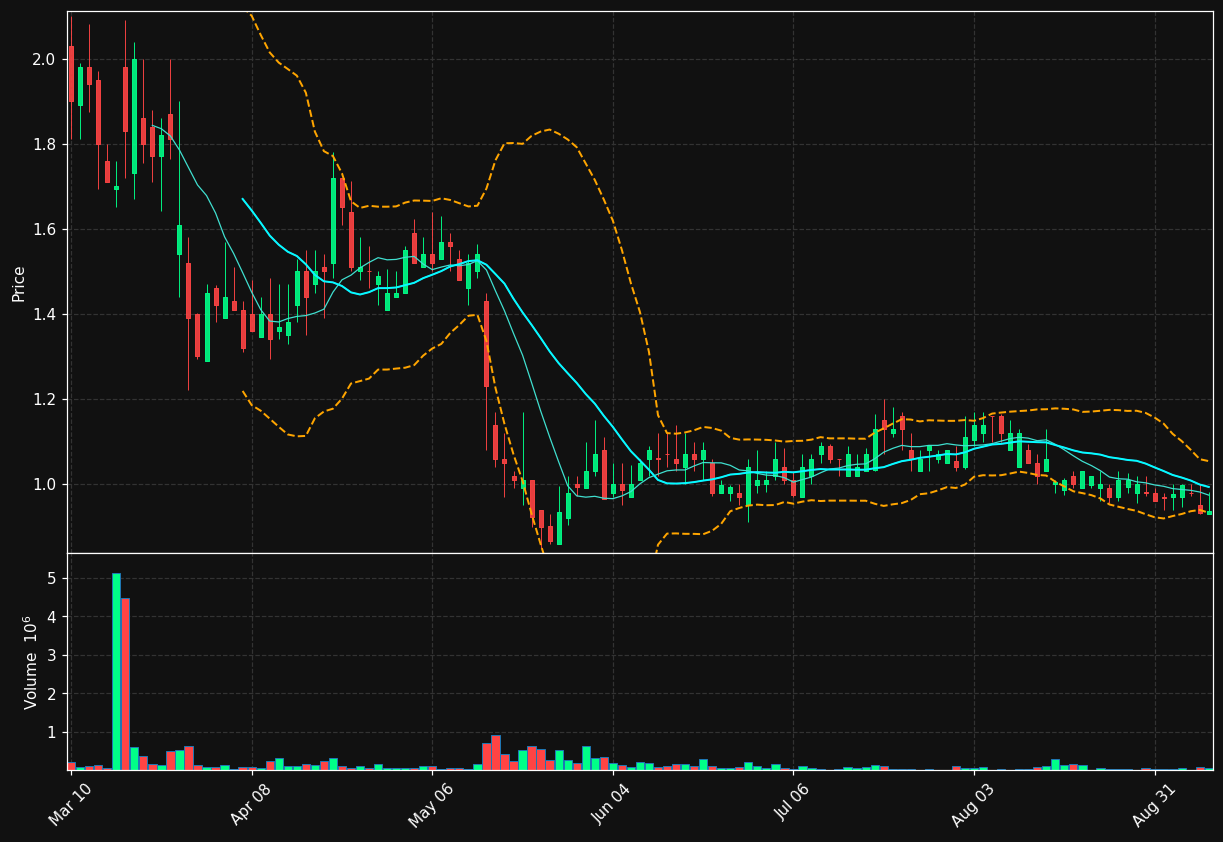
Task: Click the volume axis label 5
Action: pyautogui.click(x=50, y=578)
